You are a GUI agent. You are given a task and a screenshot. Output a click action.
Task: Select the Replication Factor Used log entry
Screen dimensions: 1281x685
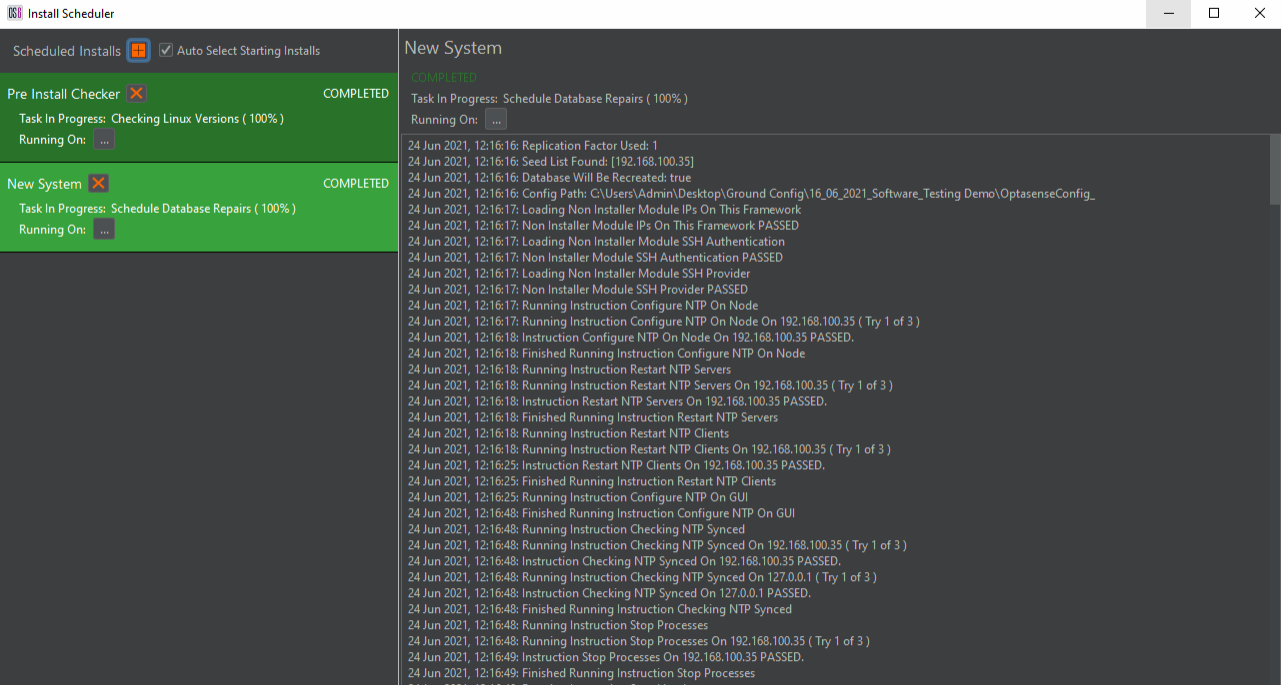[x=530, y=144]
